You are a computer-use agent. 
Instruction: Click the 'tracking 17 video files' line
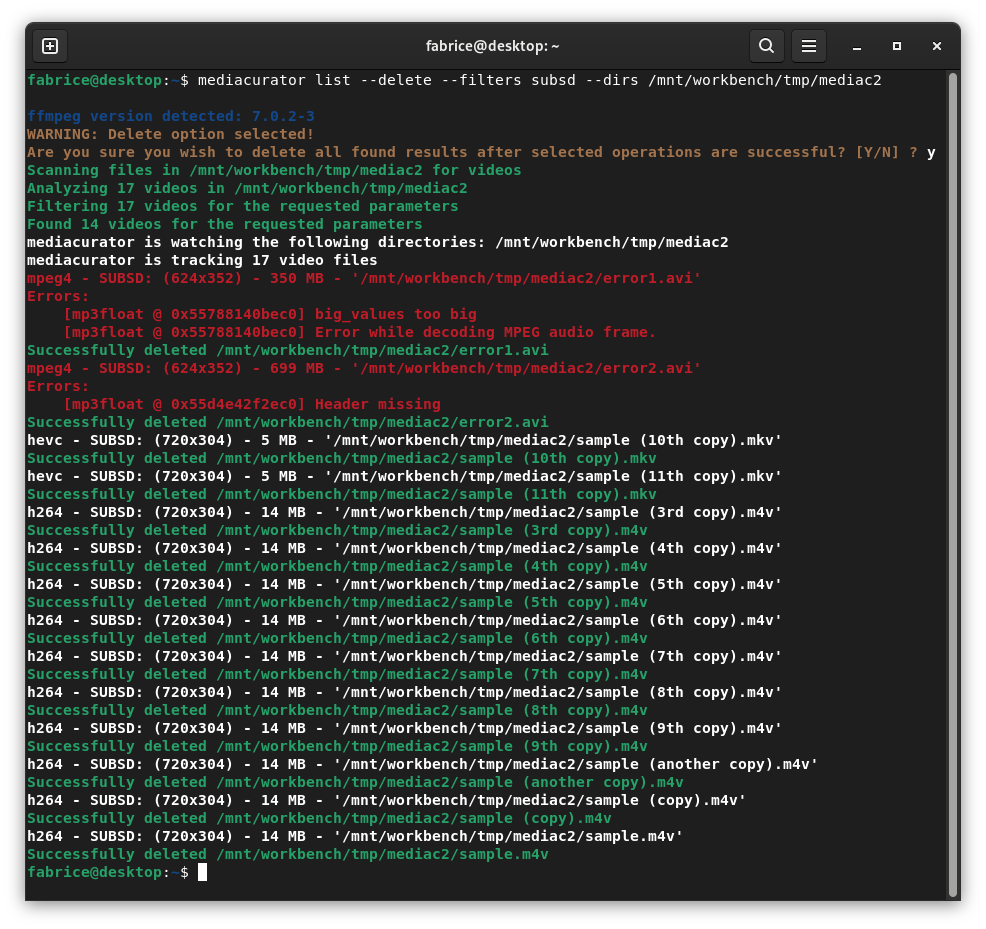[x=202, y=260]
